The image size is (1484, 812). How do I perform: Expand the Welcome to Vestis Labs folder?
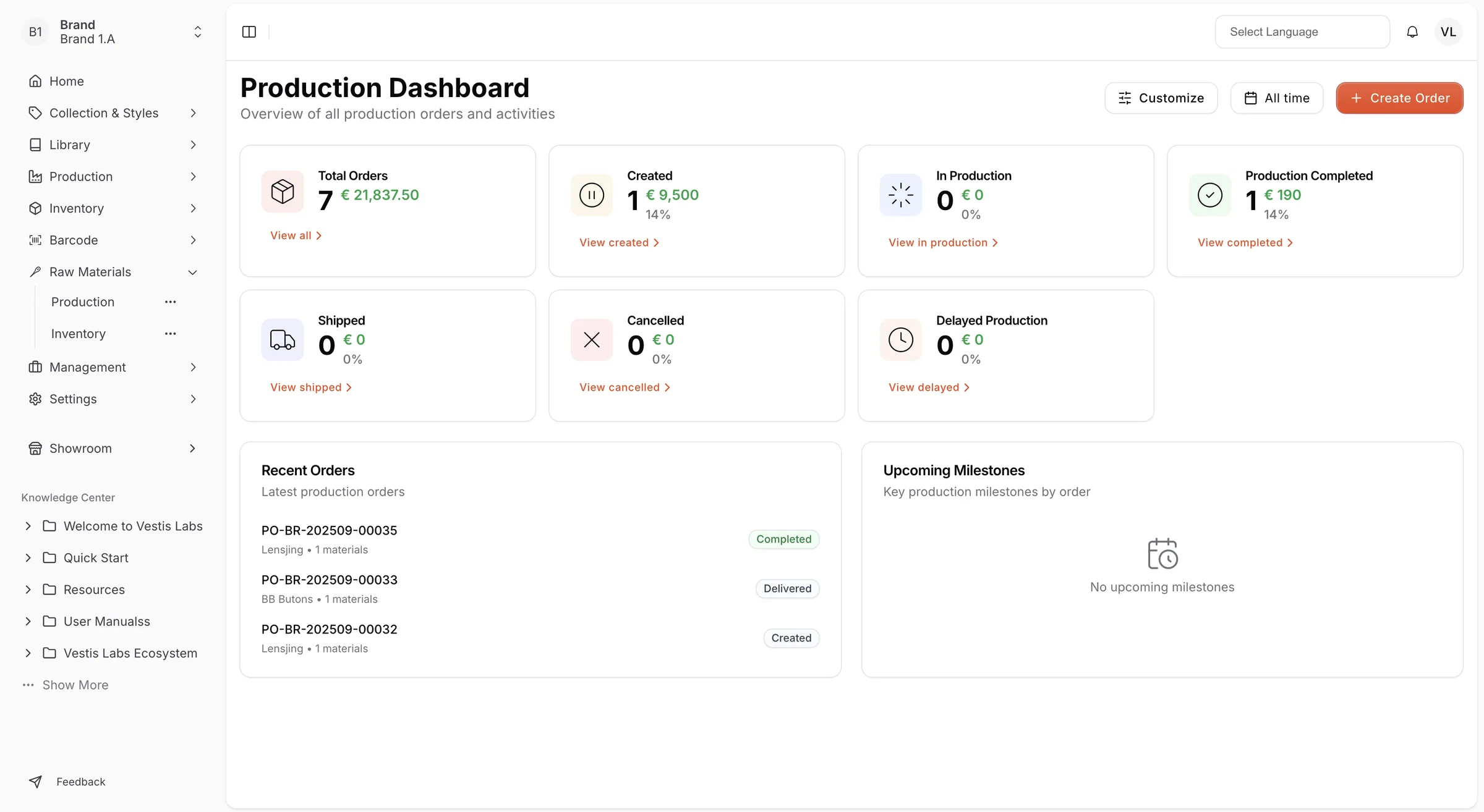tap(28, 526)
